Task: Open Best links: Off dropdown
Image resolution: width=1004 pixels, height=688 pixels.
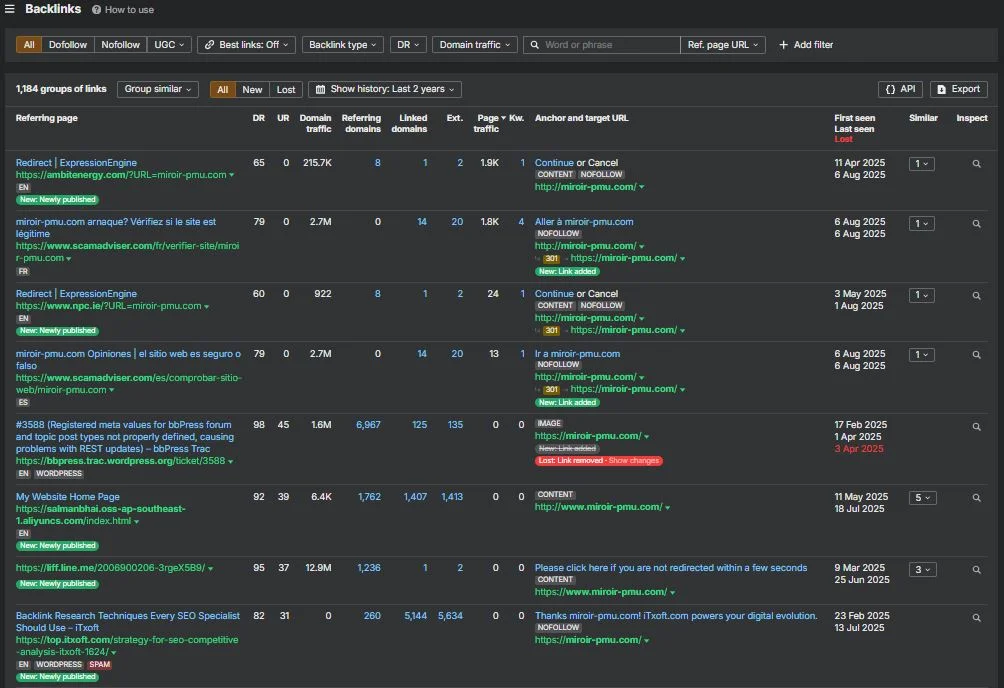Action: 247,45
